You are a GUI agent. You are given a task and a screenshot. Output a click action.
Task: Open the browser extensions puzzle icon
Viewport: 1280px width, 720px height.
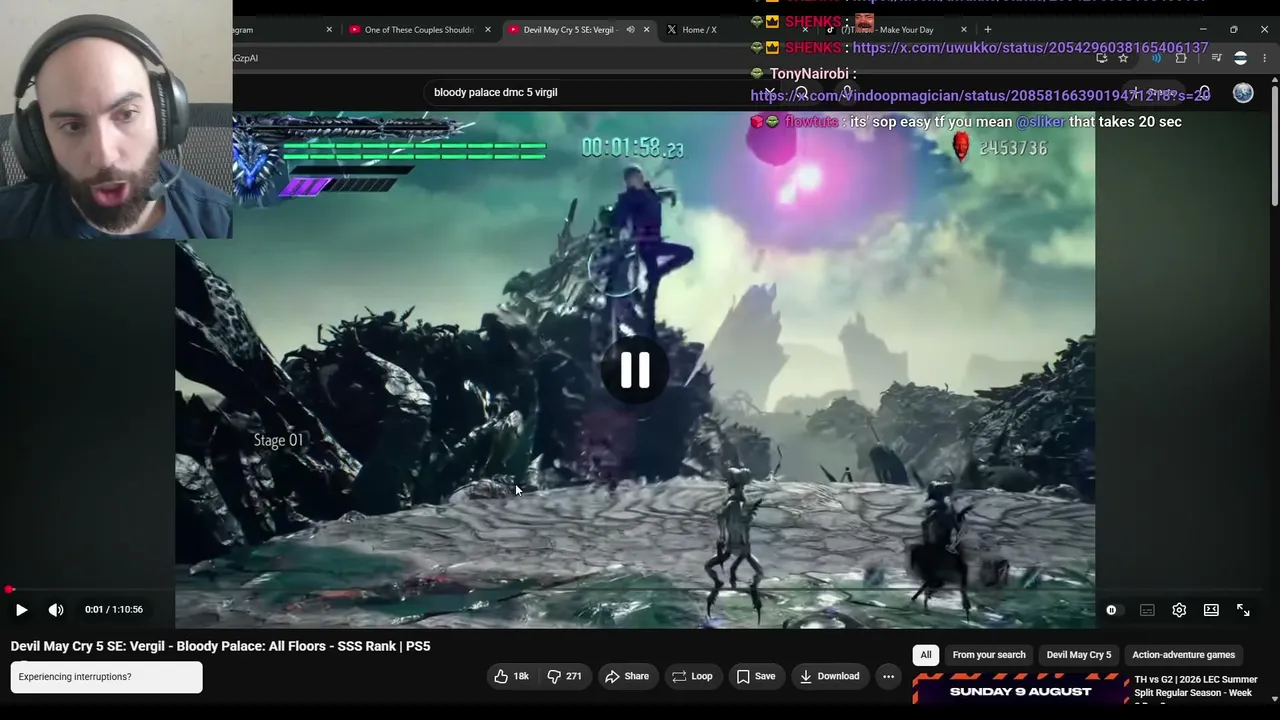[1181, 58]
